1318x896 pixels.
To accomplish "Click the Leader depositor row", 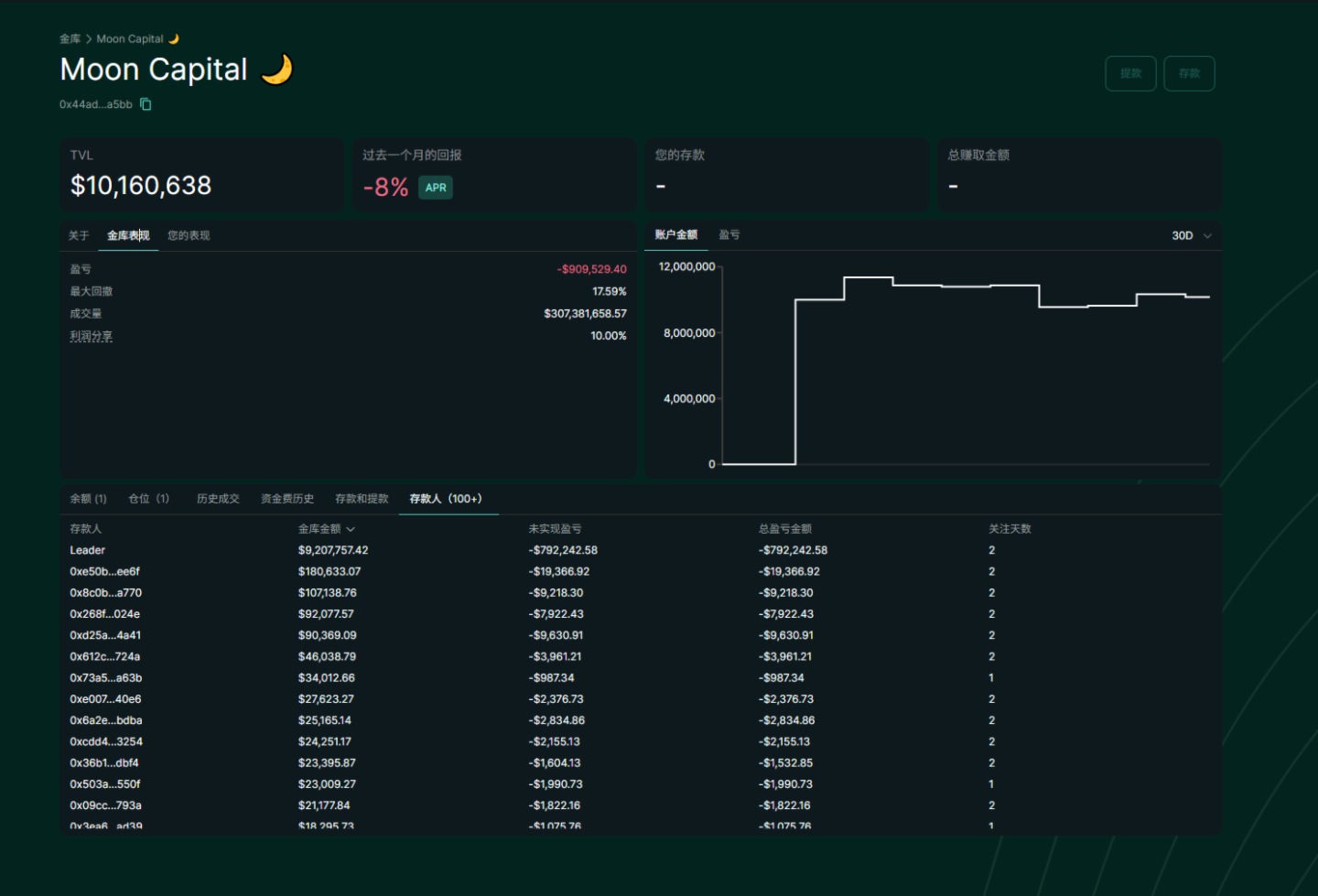I will click(88, 550).
